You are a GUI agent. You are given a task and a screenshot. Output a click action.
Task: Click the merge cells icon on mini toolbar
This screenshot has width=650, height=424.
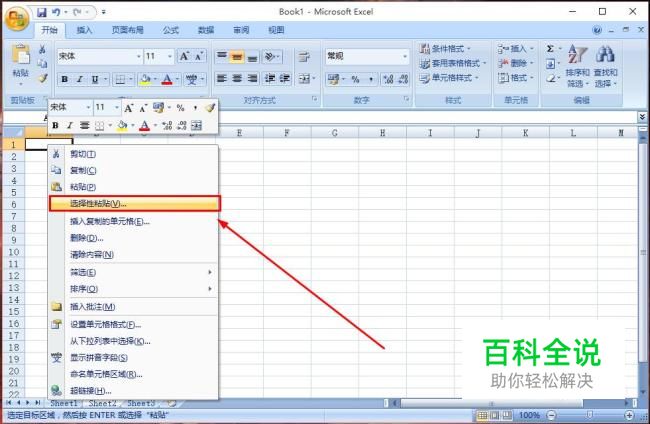[x=196, y=125]
